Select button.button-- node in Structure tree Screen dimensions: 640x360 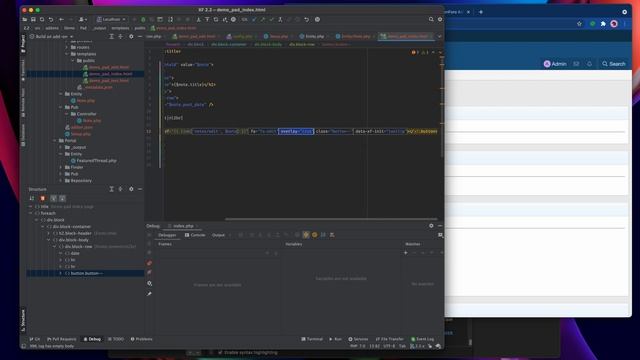point(87,273)
